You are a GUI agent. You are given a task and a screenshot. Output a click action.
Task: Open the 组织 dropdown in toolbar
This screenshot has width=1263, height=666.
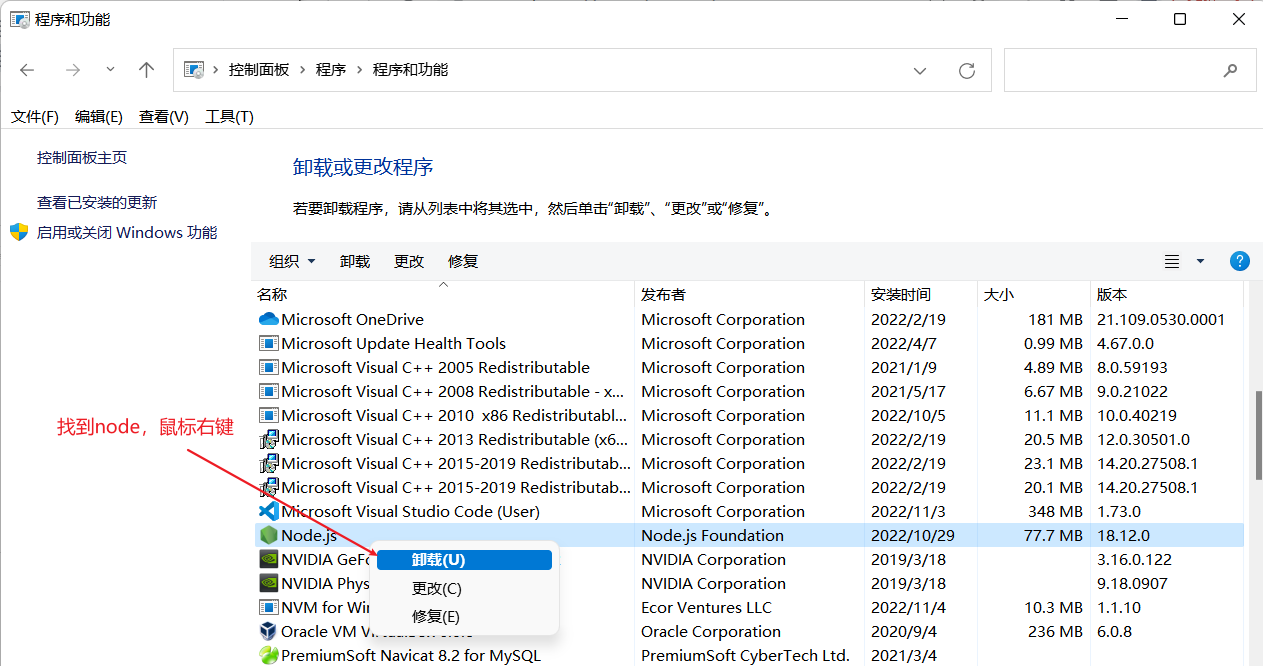coord(292,261)
